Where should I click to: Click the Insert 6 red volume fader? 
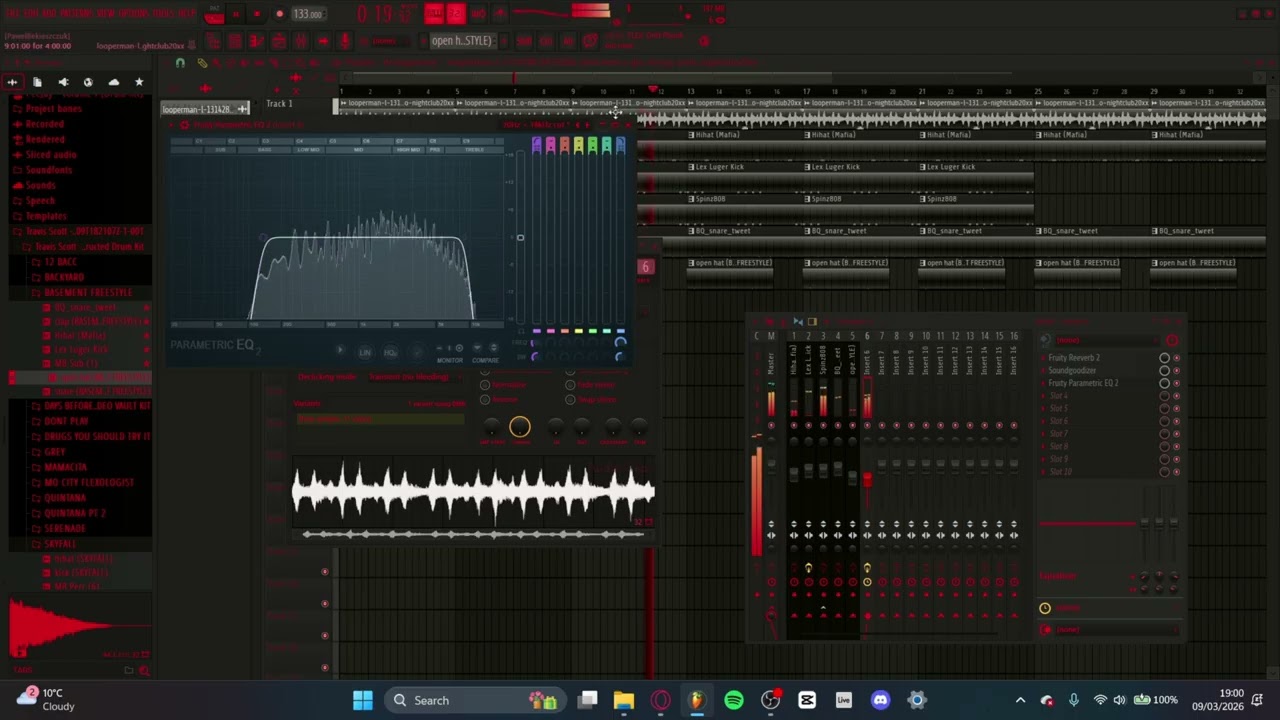coord(867,480)
